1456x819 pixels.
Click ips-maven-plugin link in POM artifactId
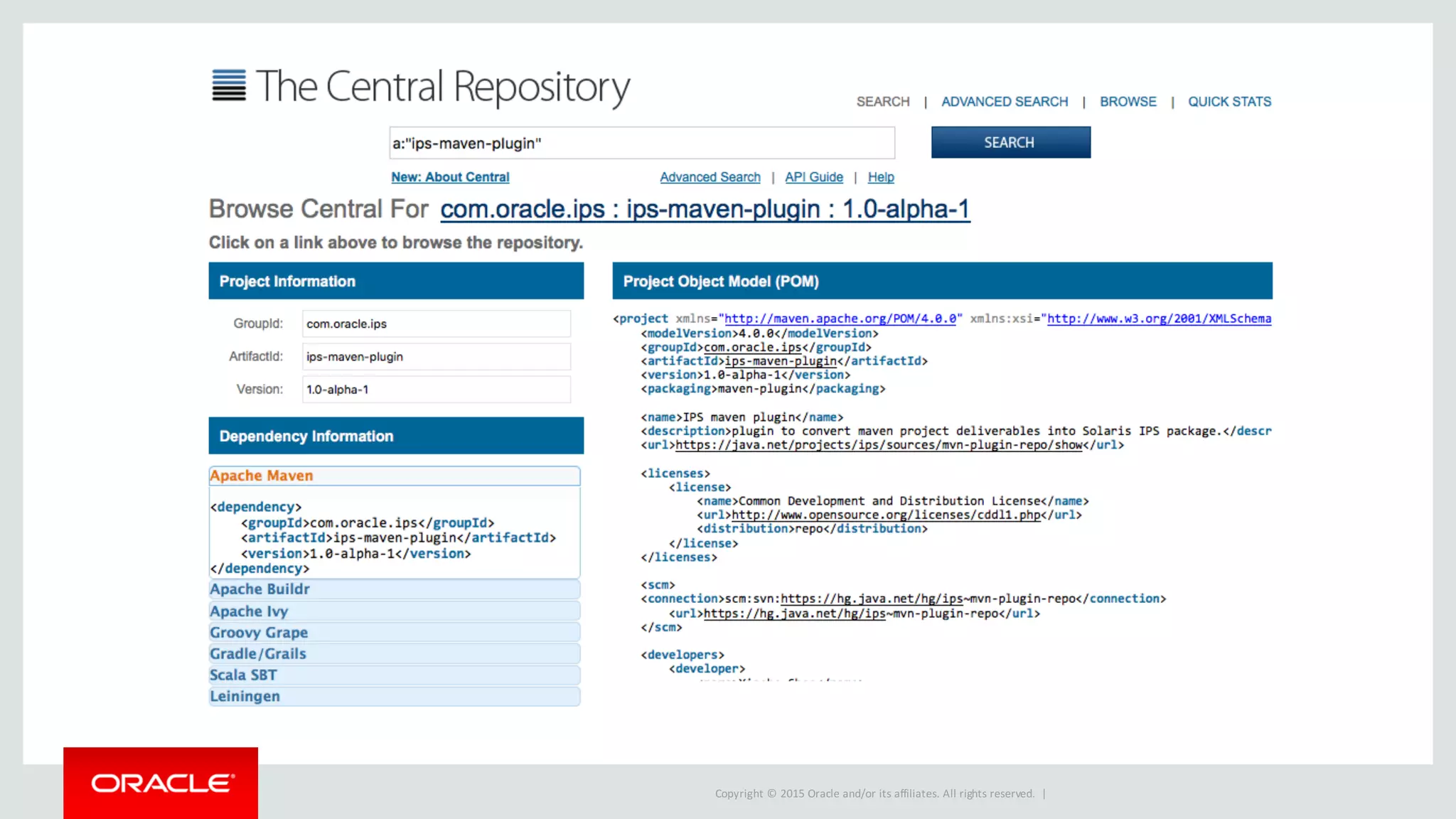coord(781,361)
